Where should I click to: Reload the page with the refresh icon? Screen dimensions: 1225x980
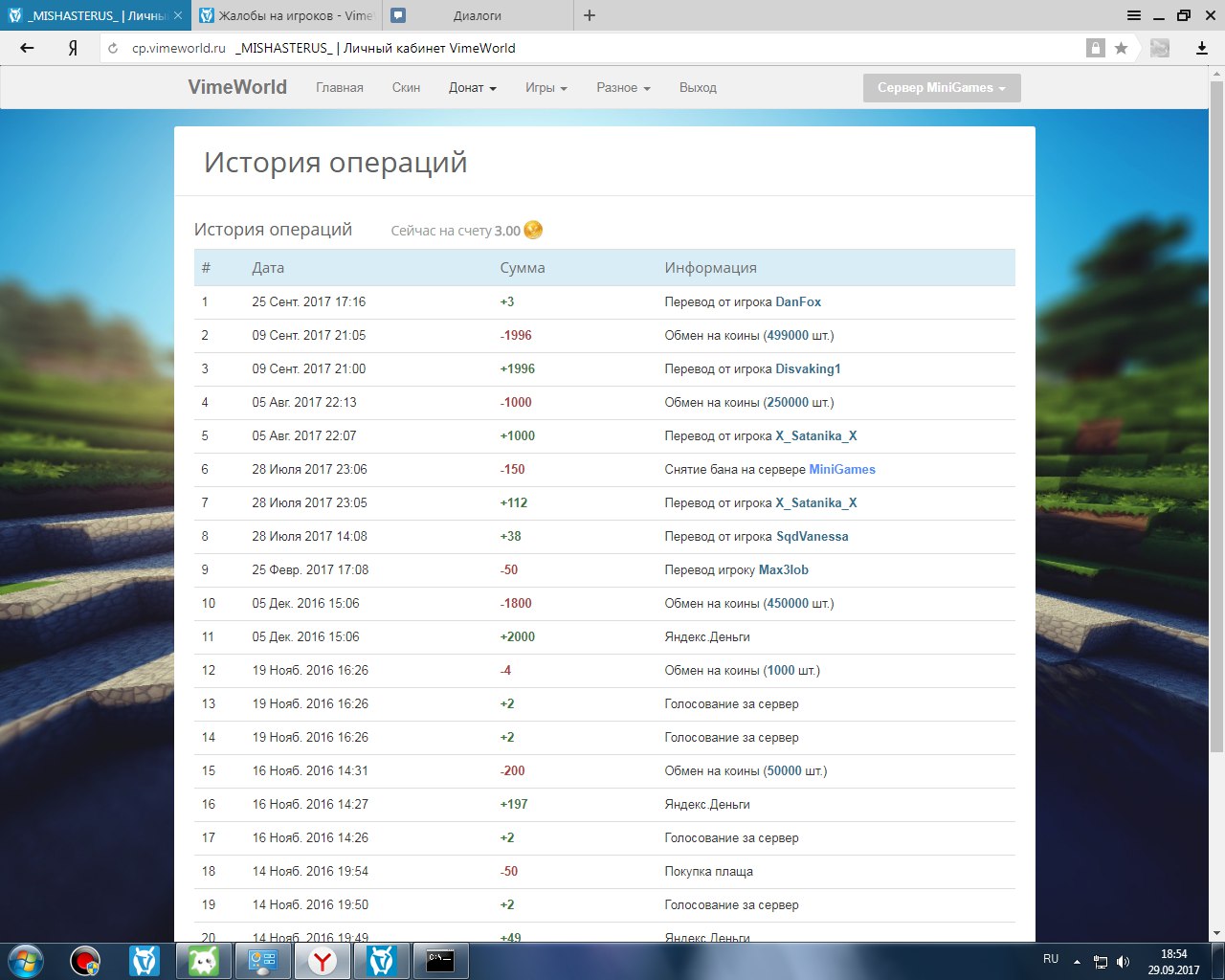113,48
